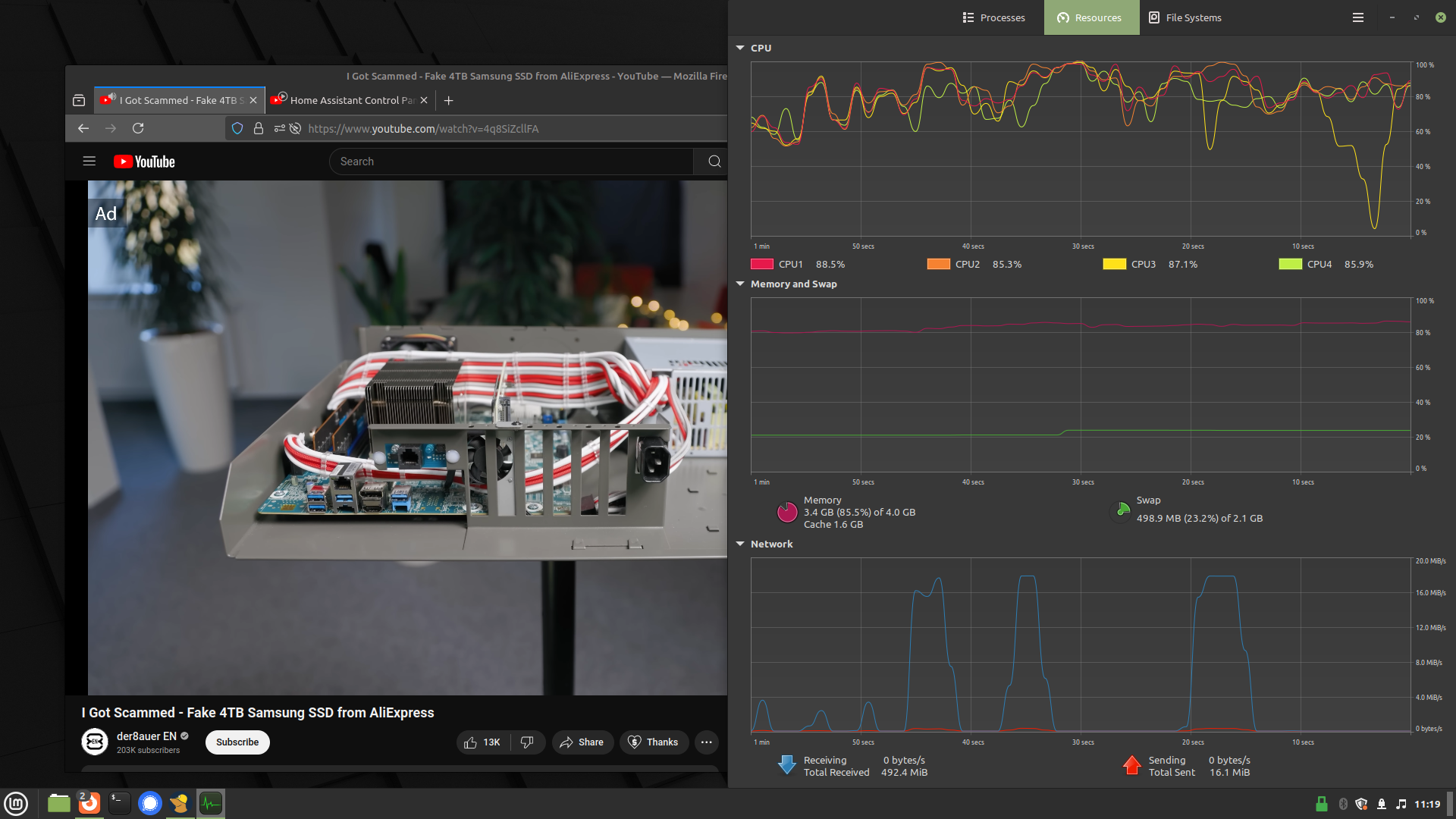This screenshot has height=819, width=1456.
Task: Collapse the Network section
Action: pos(740,544)
